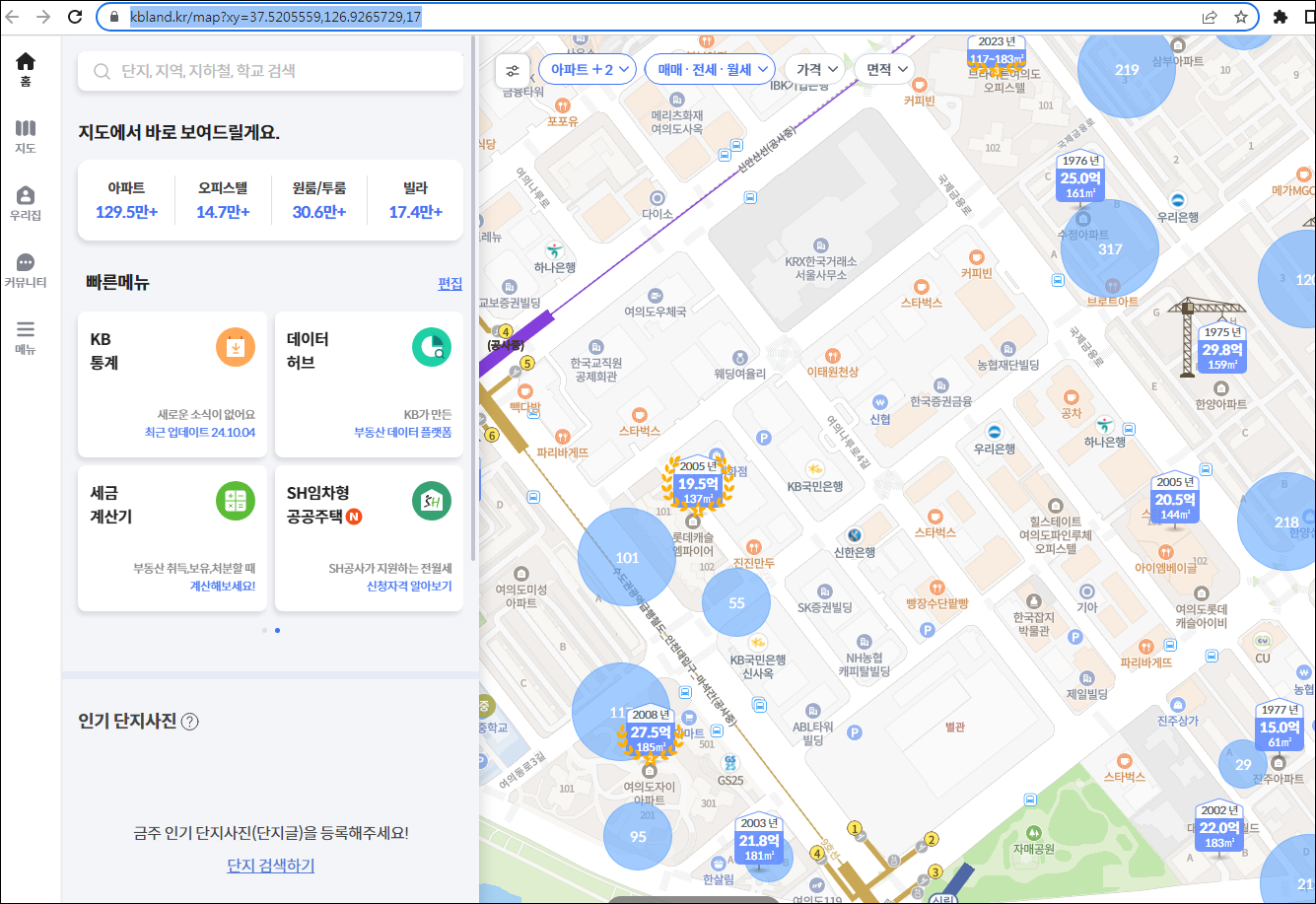Viewport: 1316px width, 904px height.
Task: Select the 원룸/투룸 30.6만+ category
Action: point(318,200)
